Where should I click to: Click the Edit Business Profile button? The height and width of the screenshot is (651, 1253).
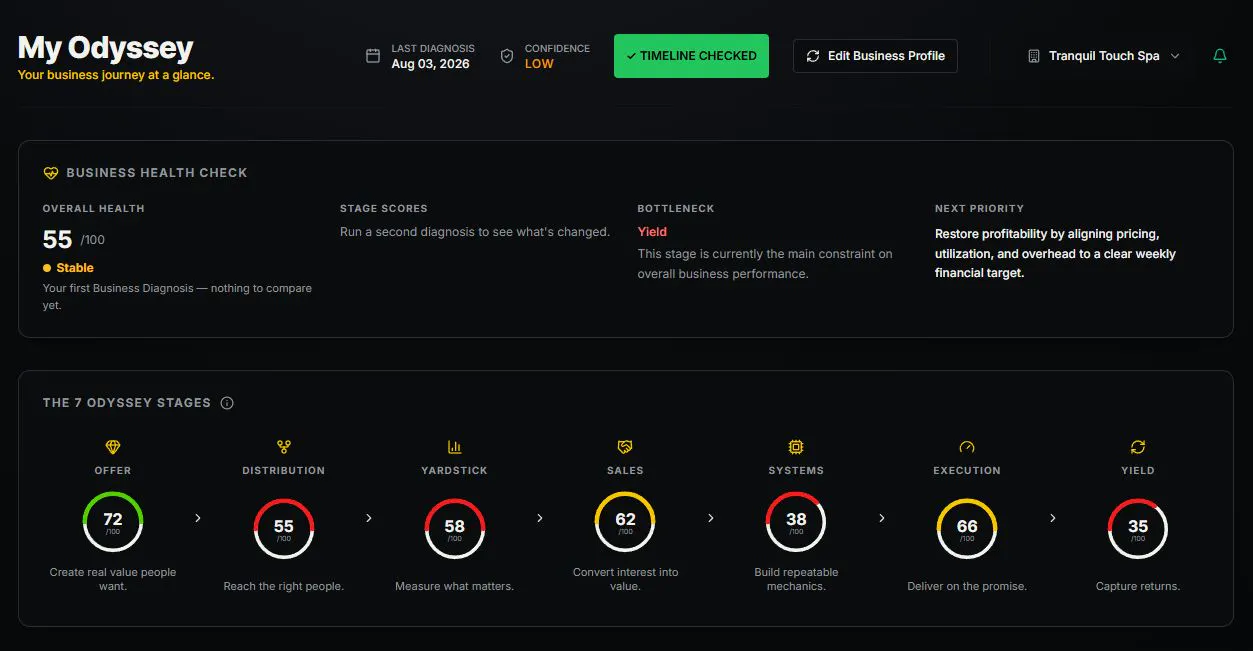tap(875, 56)
